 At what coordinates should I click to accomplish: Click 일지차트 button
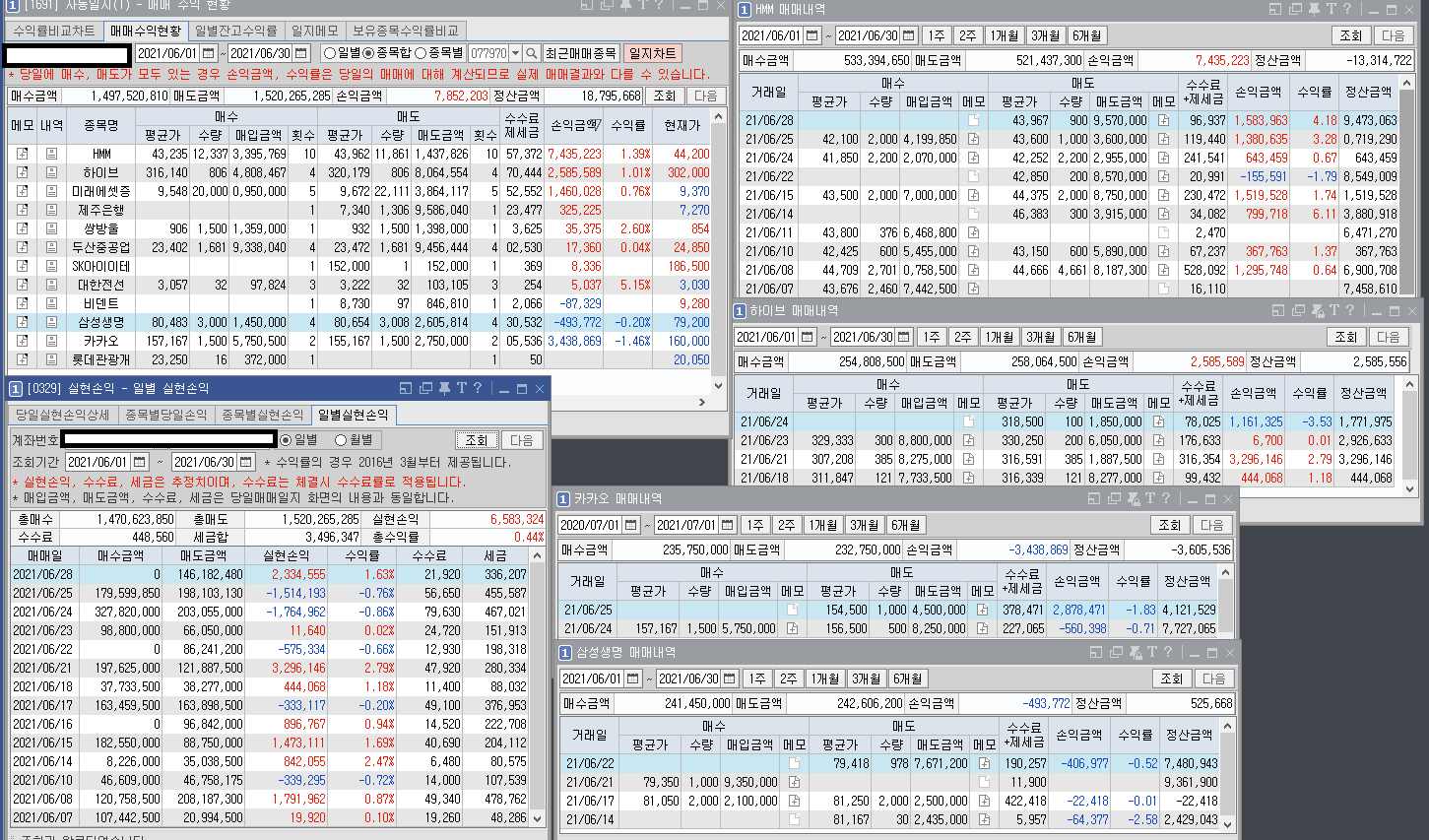(652, 53)
